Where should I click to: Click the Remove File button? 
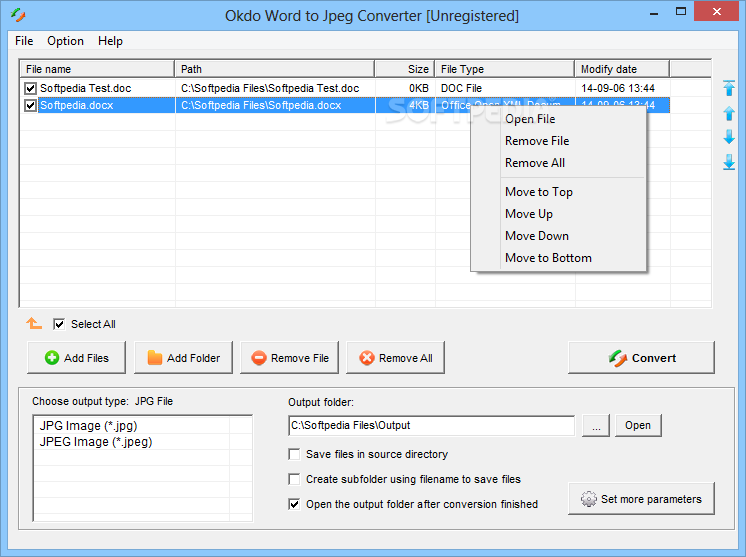point(289,358)
